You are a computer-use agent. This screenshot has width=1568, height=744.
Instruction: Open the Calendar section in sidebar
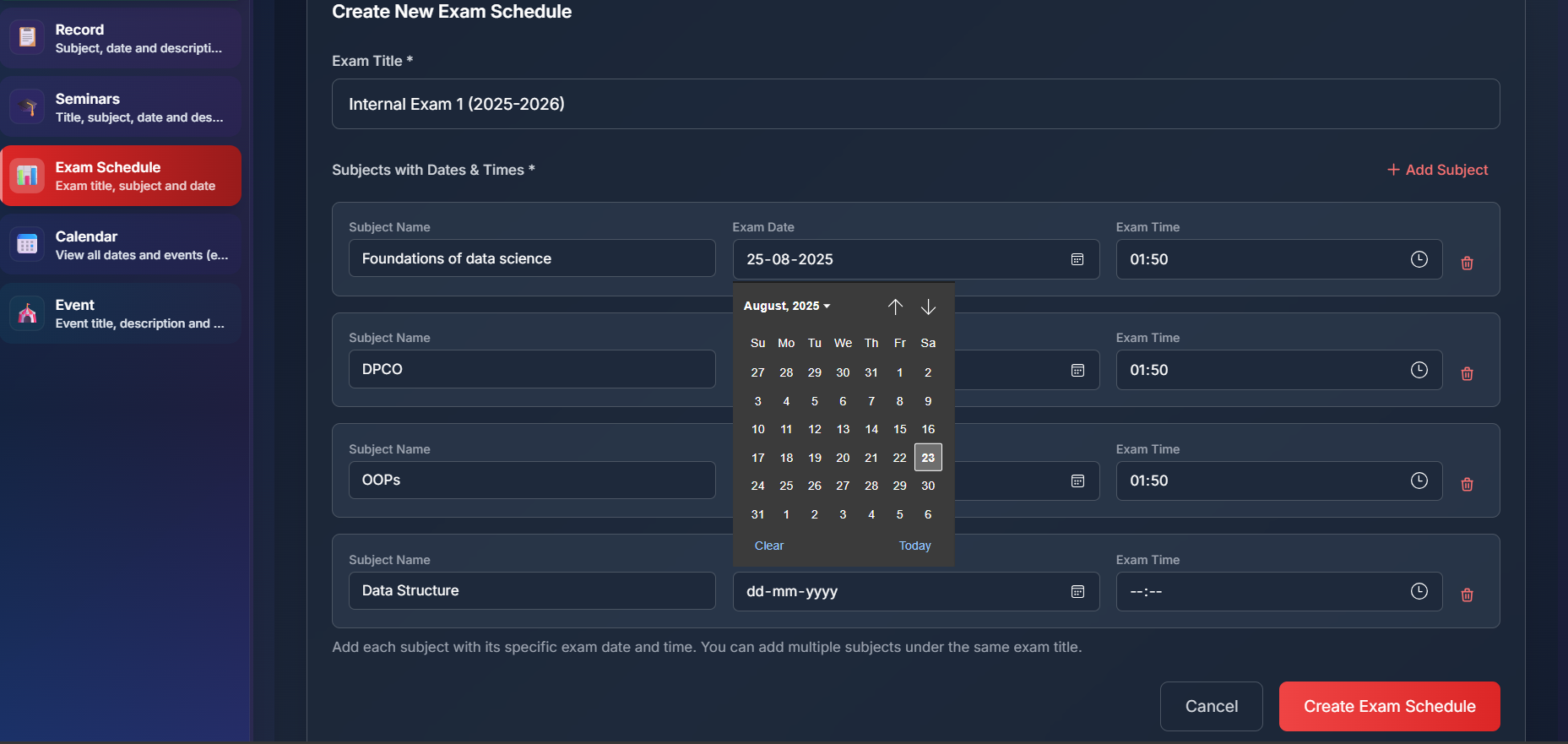point(121,245)
